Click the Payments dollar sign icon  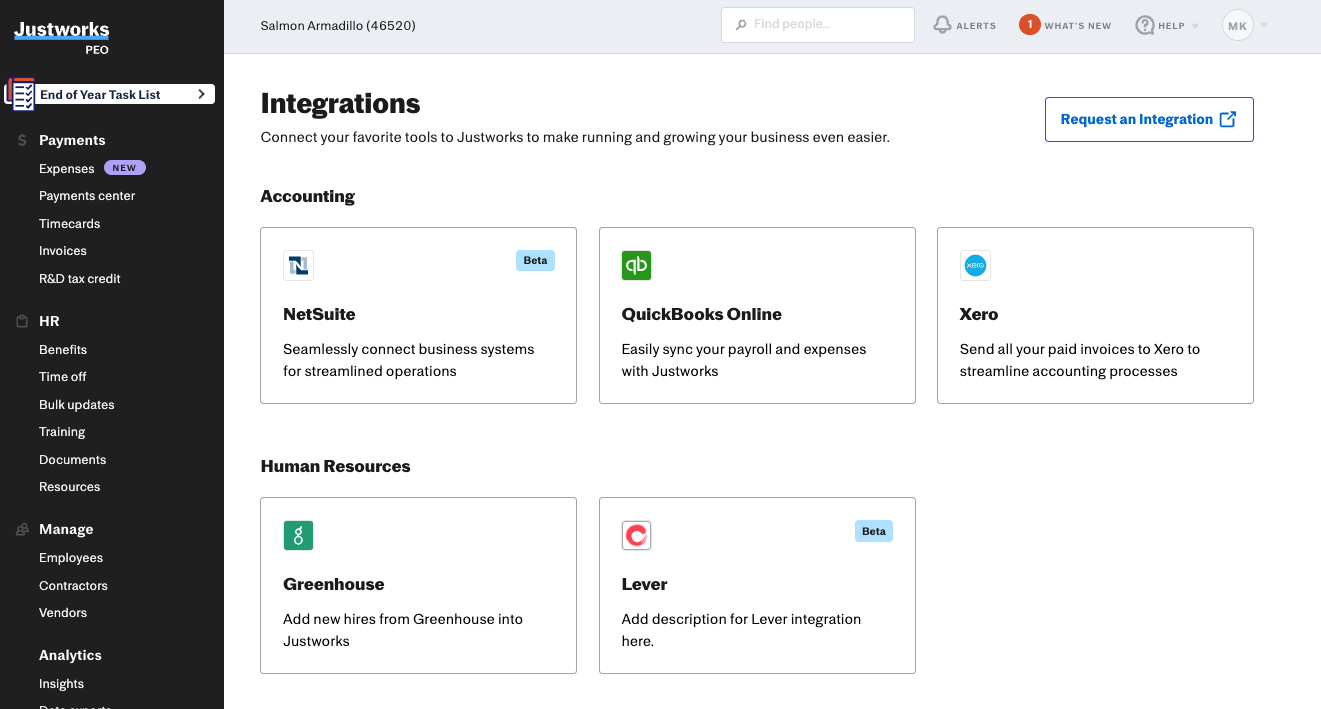(22, 141)
